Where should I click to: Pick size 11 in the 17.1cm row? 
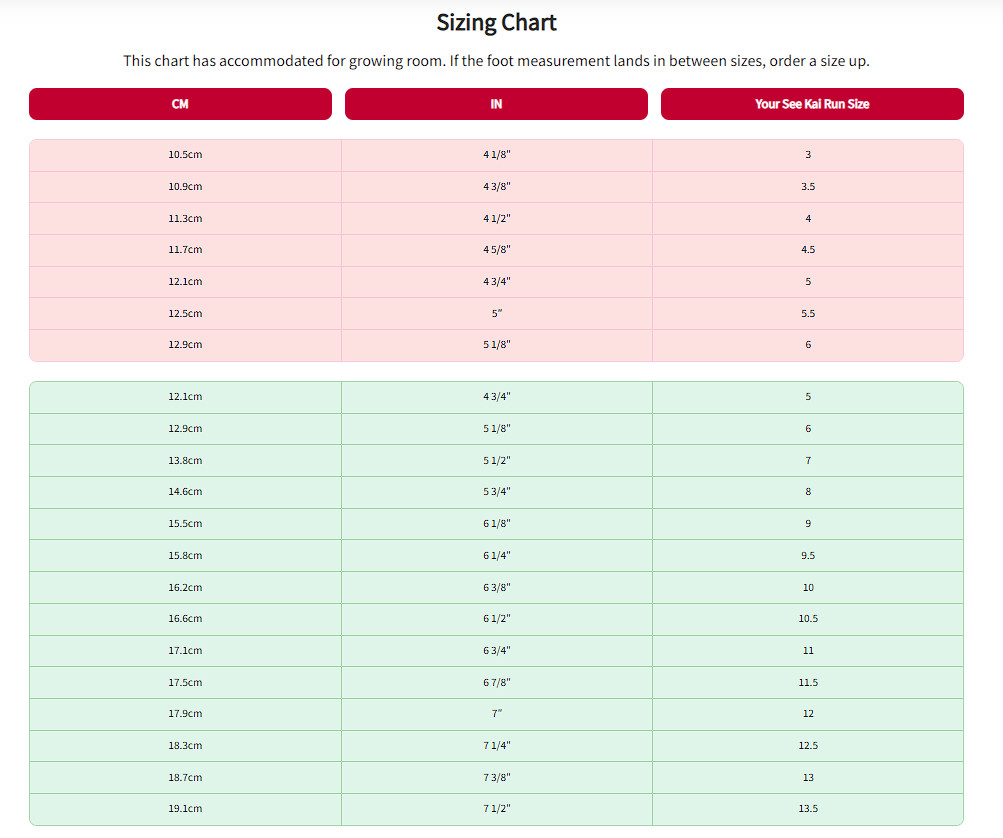tap(808, 651)
